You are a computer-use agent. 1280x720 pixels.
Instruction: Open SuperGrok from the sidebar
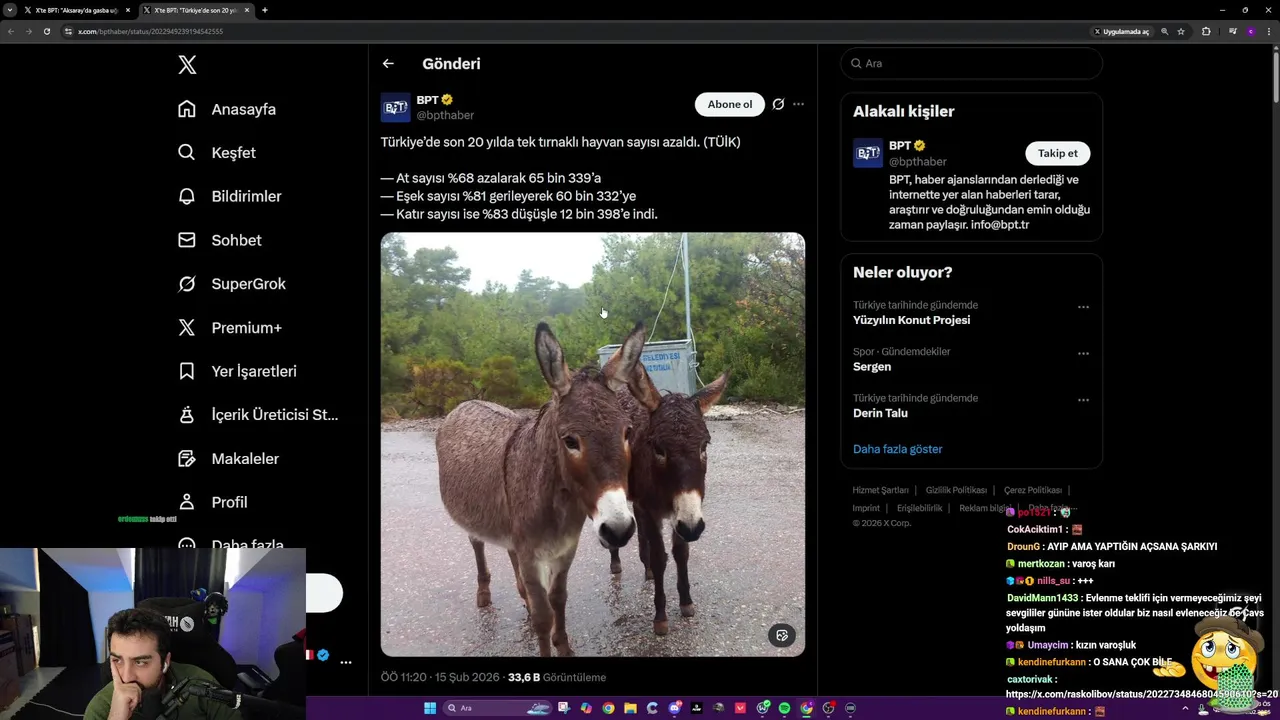232,284
